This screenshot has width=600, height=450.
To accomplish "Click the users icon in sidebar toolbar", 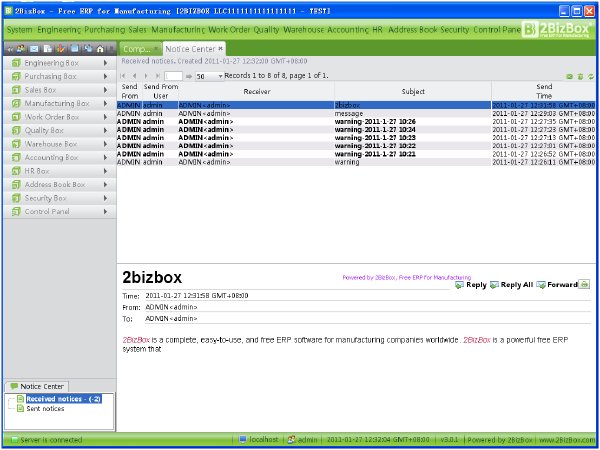I will coord(21,49).
